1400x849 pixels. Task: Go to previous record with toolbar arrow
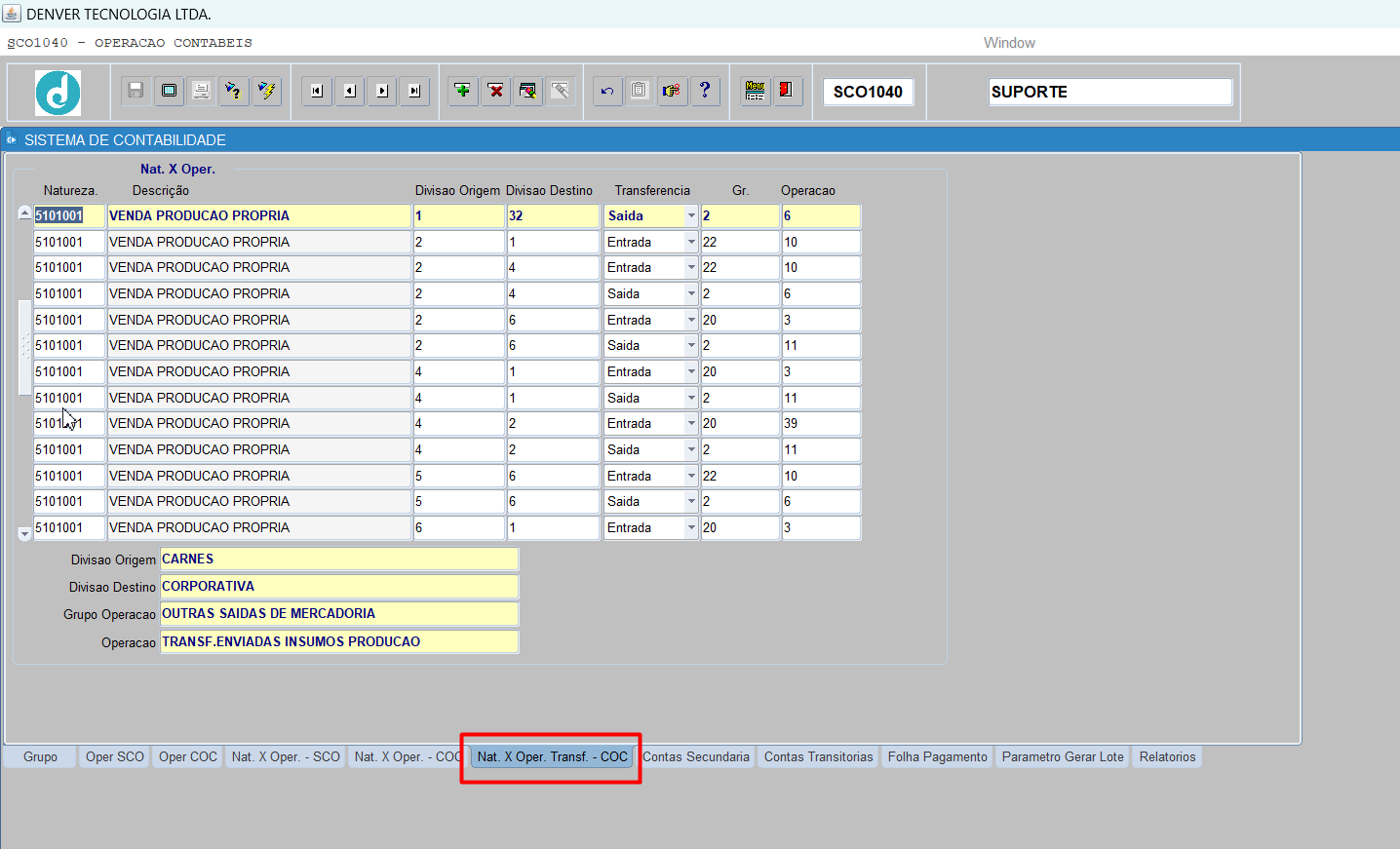pyautogui.click(x=349, y=91)
